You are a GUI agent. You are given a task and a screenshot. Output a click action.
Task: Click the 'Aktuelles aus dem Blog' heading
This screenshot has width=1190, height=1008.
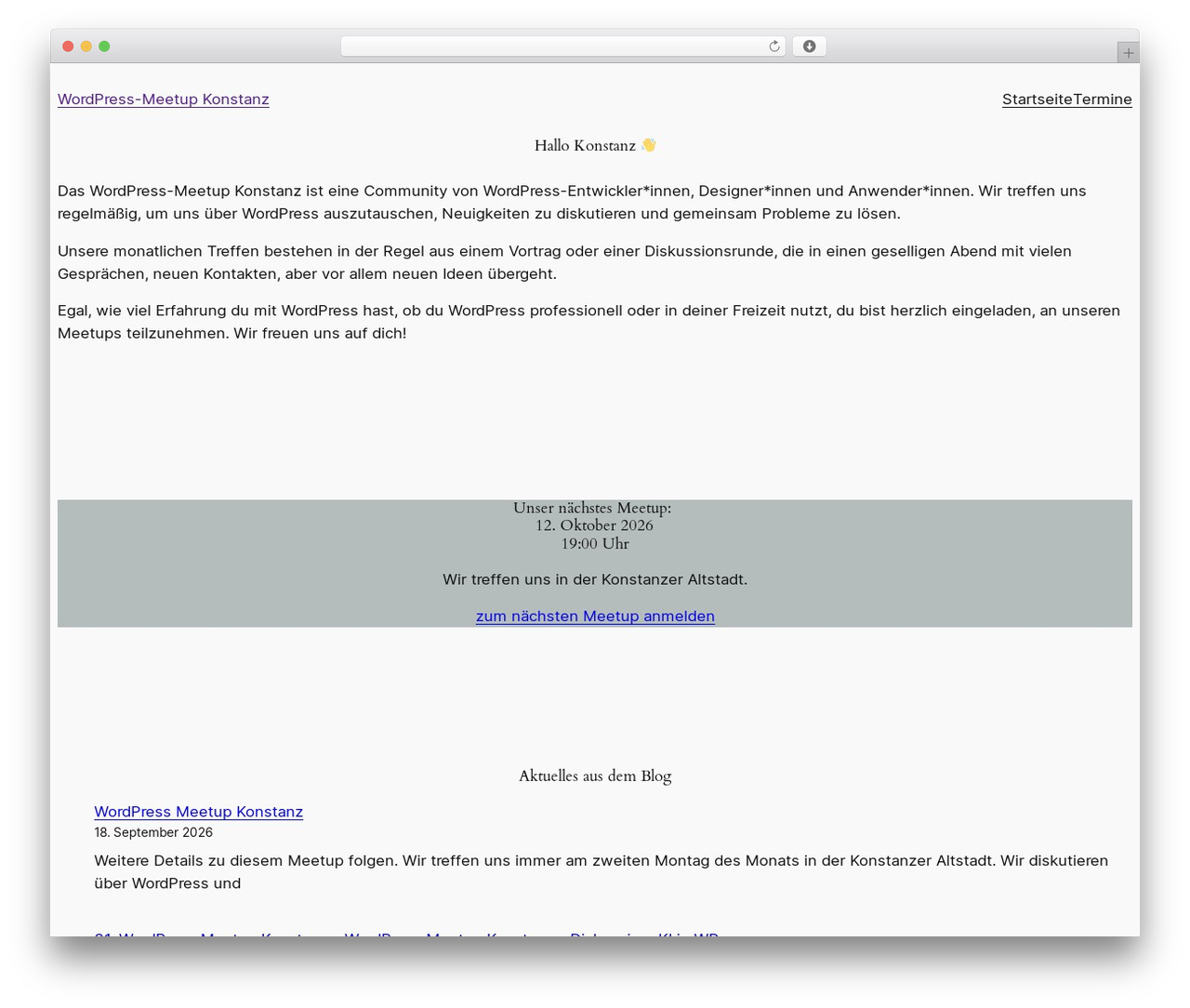595,776
